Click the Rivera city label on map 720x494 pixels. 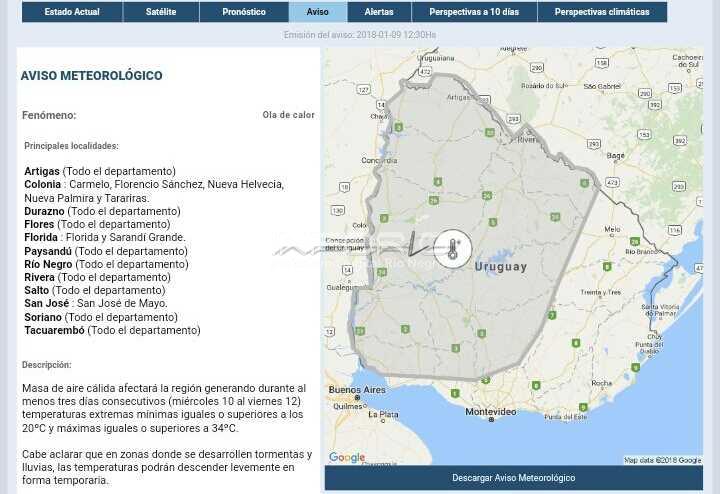coord(527,140)
